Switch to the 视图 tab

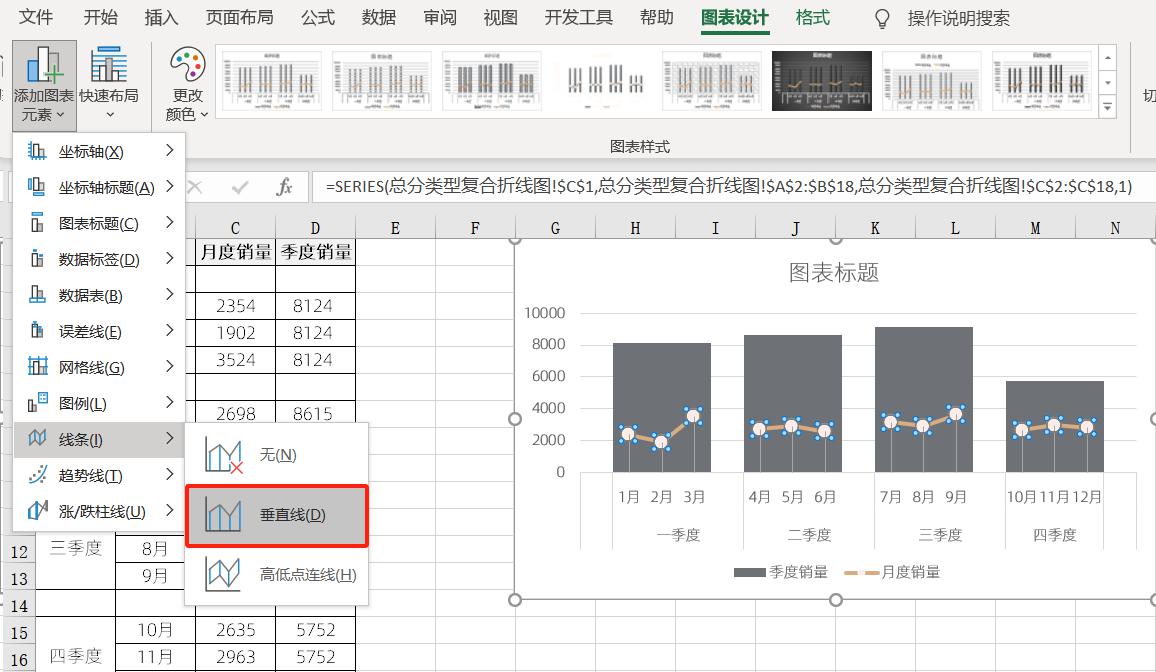pyautogui.click(x=501, y=17)
